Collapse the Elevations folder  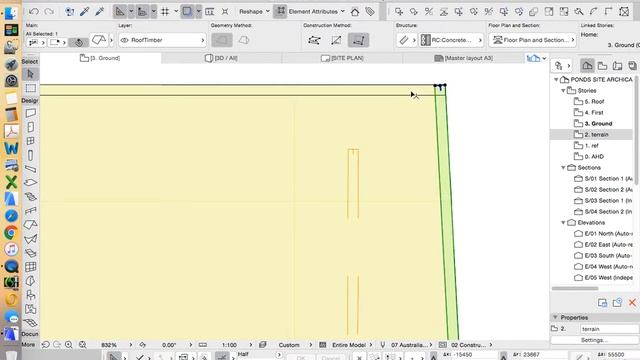pyautogui.click(x=563, y=222)
